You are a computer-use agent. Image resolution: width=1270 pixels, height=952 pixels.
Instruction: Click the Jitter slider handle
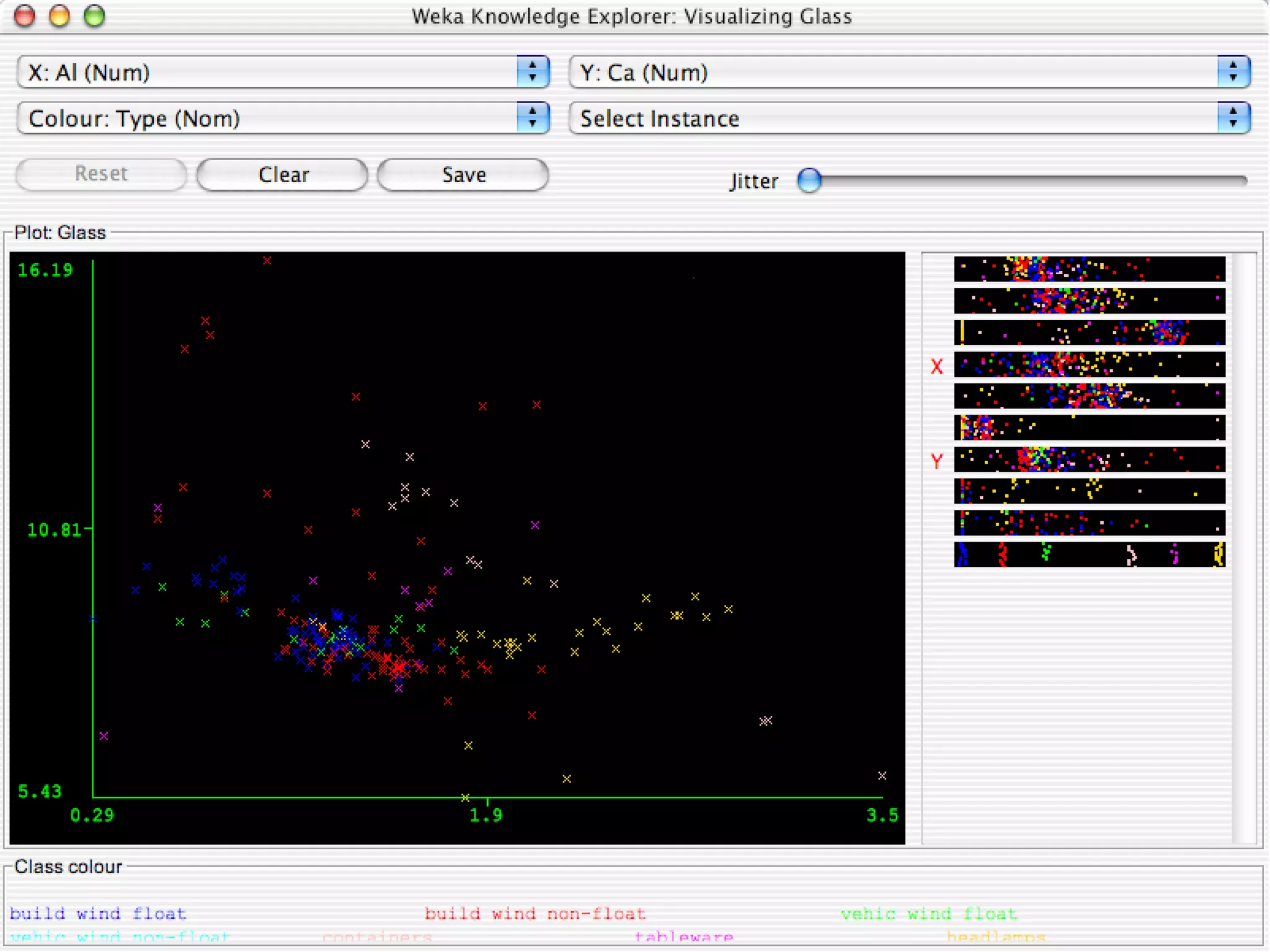tap(809, 180)
